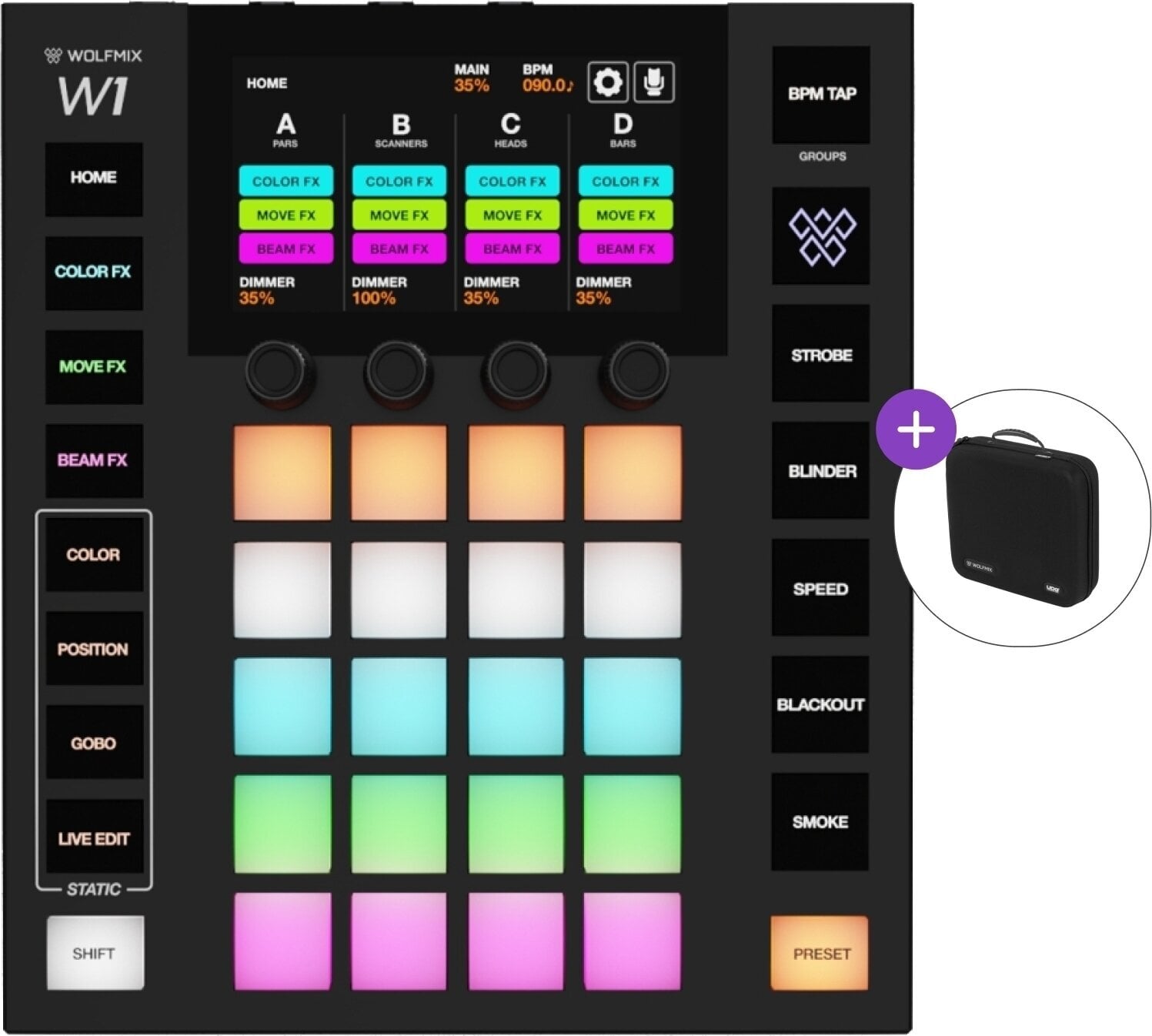Screen dimensions: 1152x1036
Task: Trigger the STROBE button
Action: [x=821, y=355]
